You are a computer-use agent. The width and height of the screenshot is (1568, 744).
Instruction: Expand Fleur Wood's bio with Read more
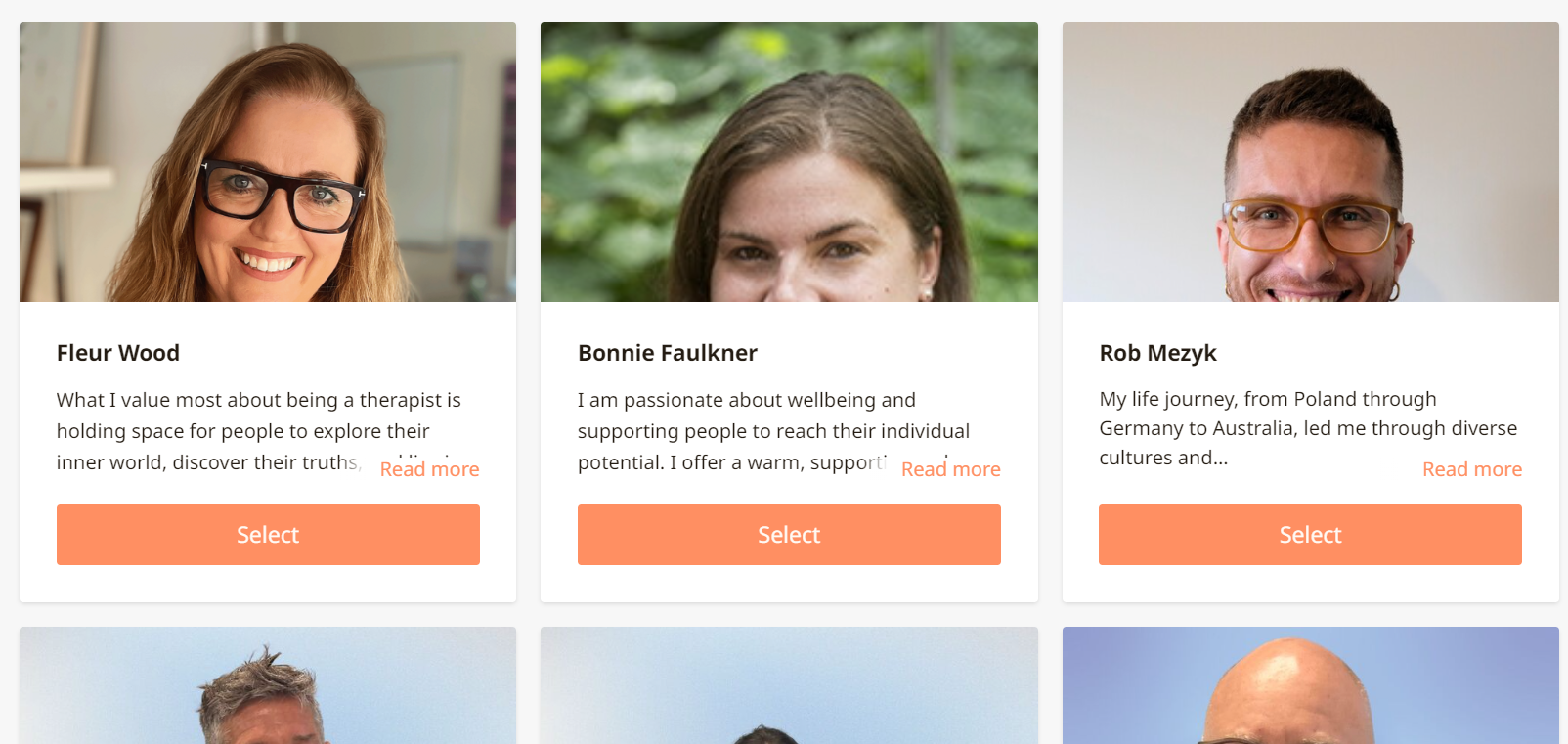(429, 469)
